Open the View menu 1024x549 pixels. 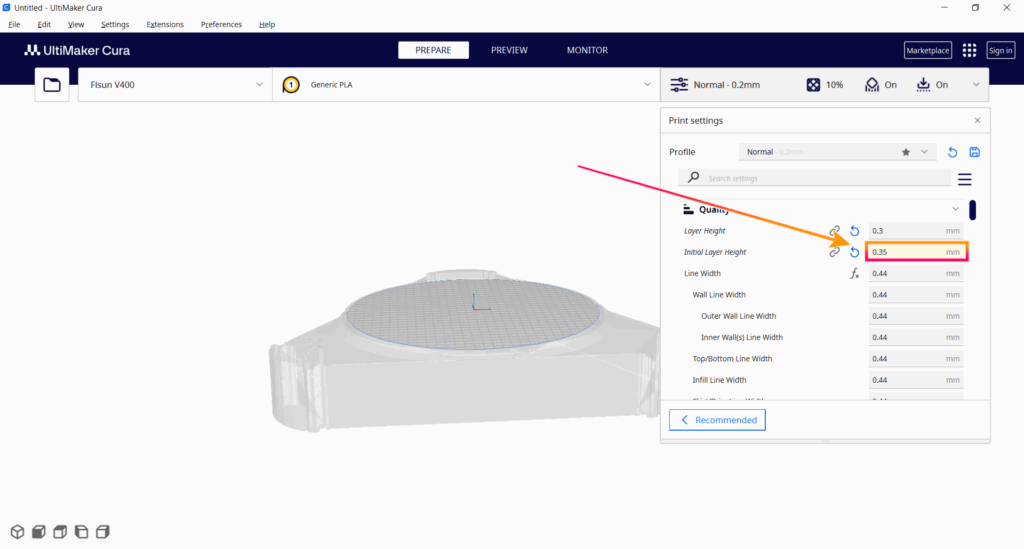(x=76, y=25)
